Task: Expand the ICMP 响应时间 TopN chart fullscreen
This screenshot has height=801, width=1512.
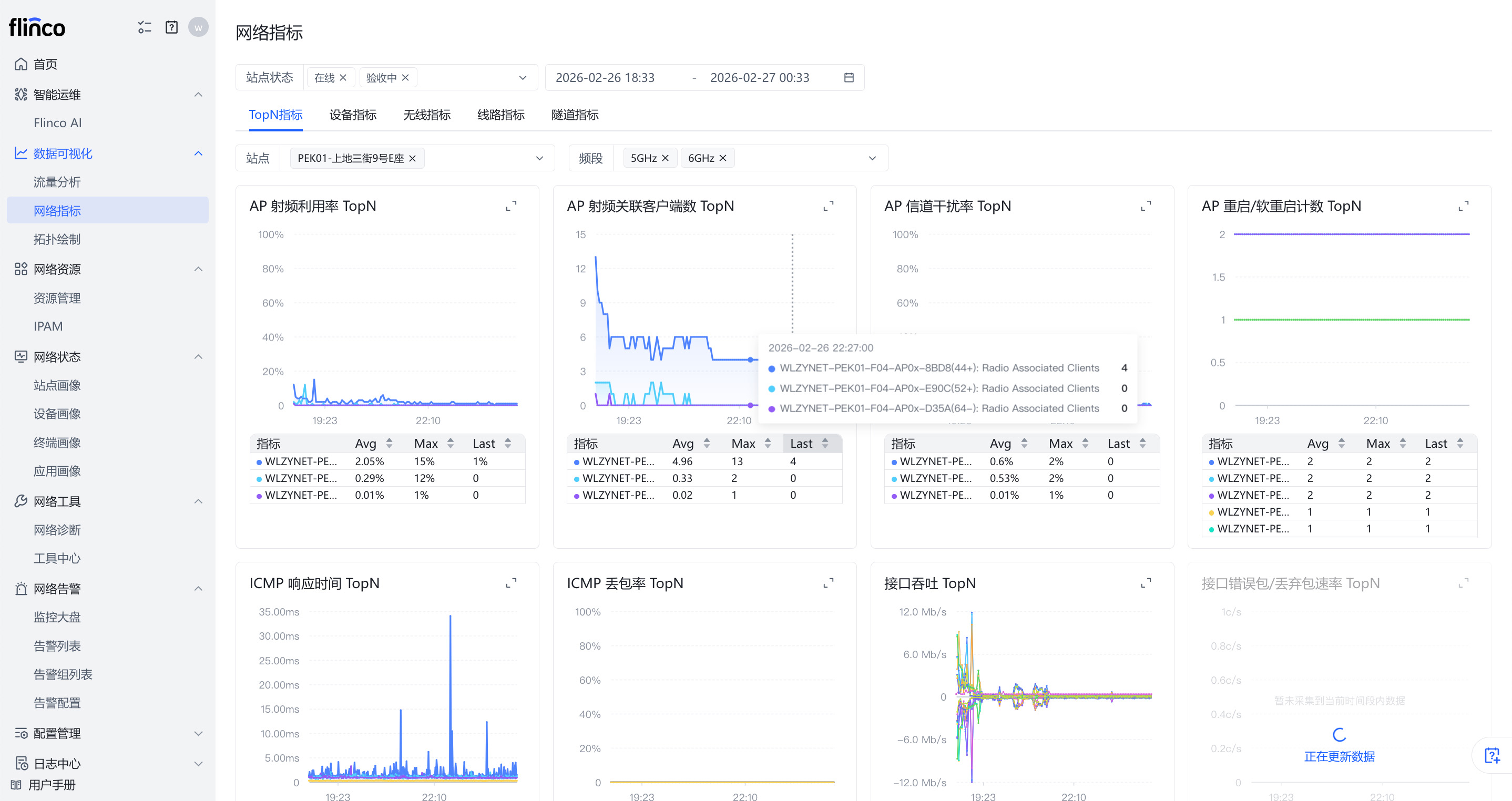Action: [510, 583]
